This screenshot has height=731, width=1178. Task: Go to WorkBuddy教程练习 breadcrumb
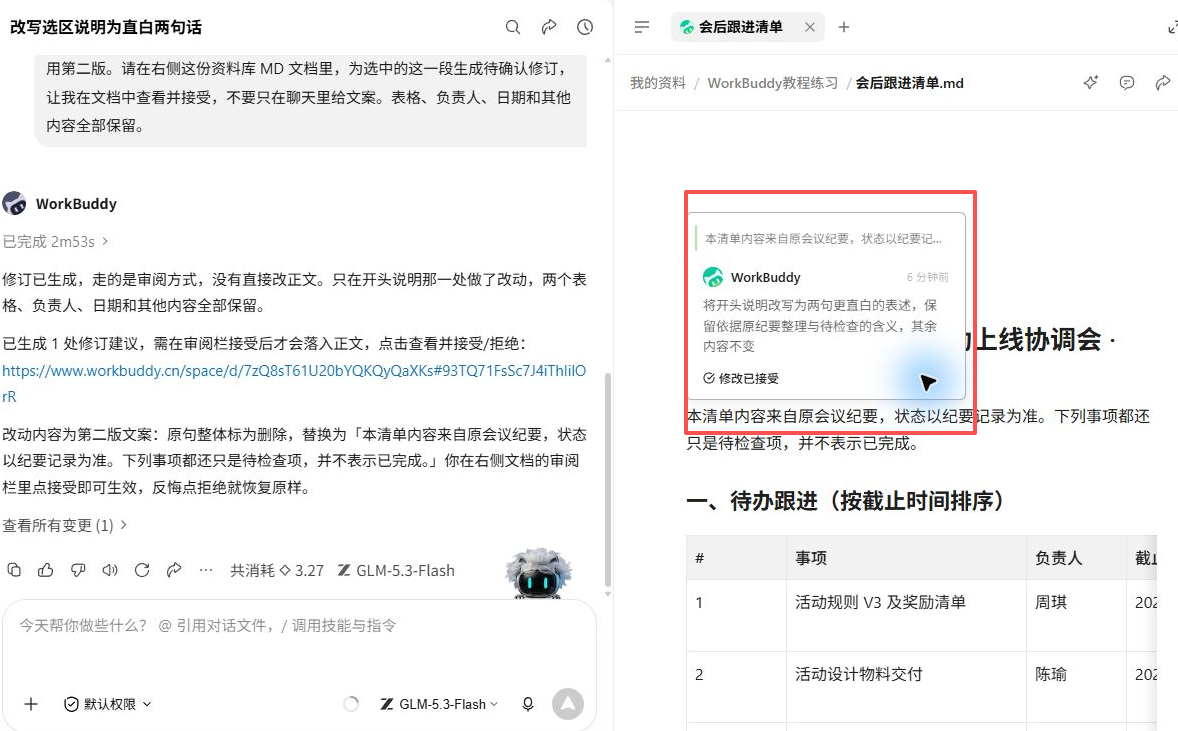tap(772, 83)
